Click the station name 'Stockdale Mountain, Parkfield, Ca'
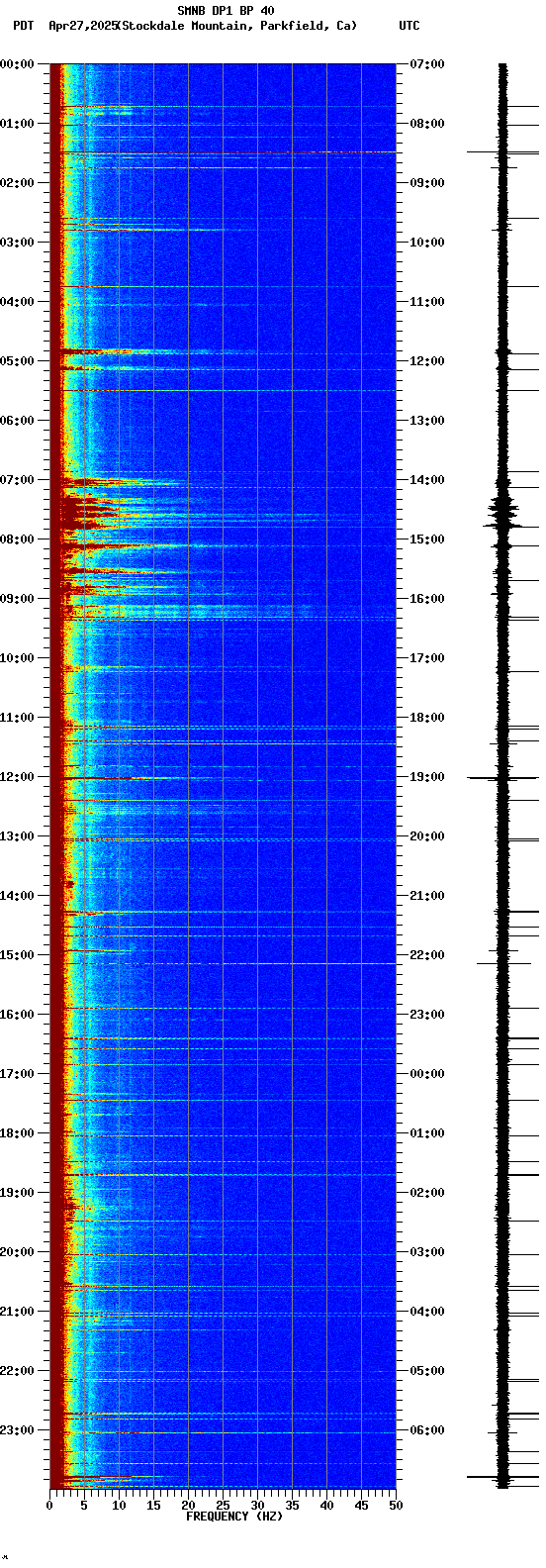 (x=237, y=26)
